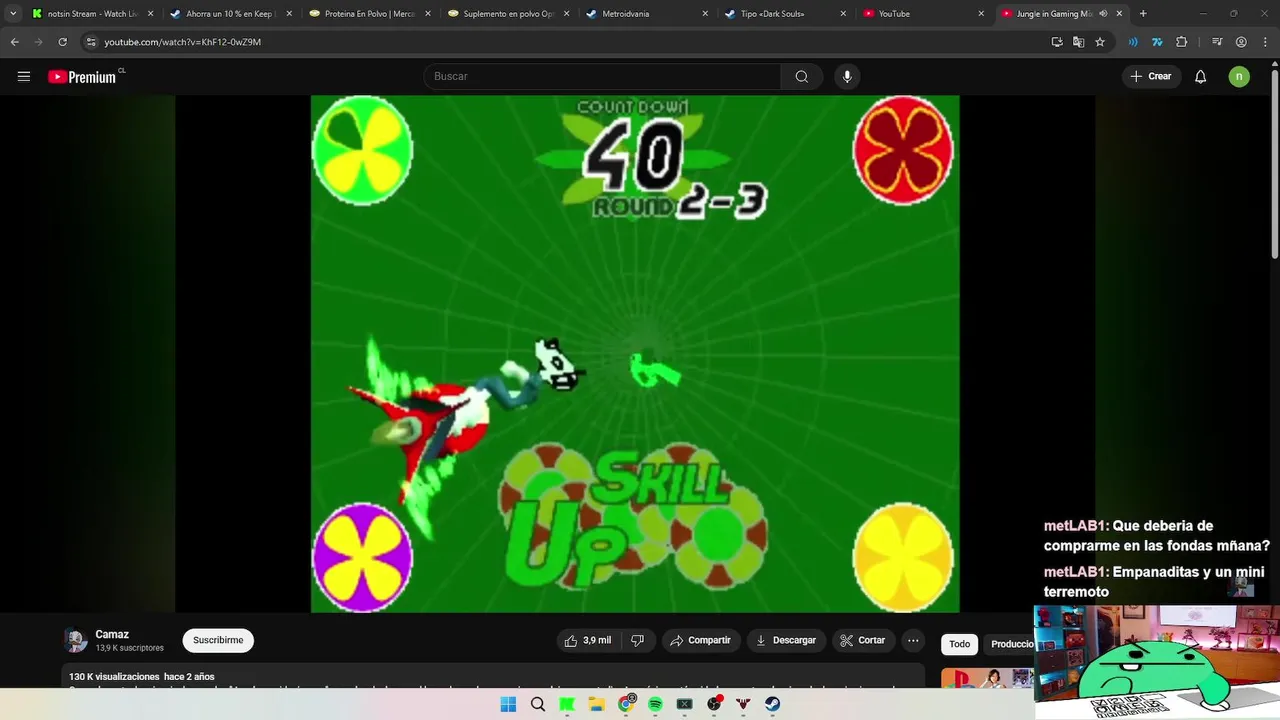The width and height of the screenshot is (1280, 720).
Task: Translate this page icon in address bar
Action: [x=1078, y=42]
